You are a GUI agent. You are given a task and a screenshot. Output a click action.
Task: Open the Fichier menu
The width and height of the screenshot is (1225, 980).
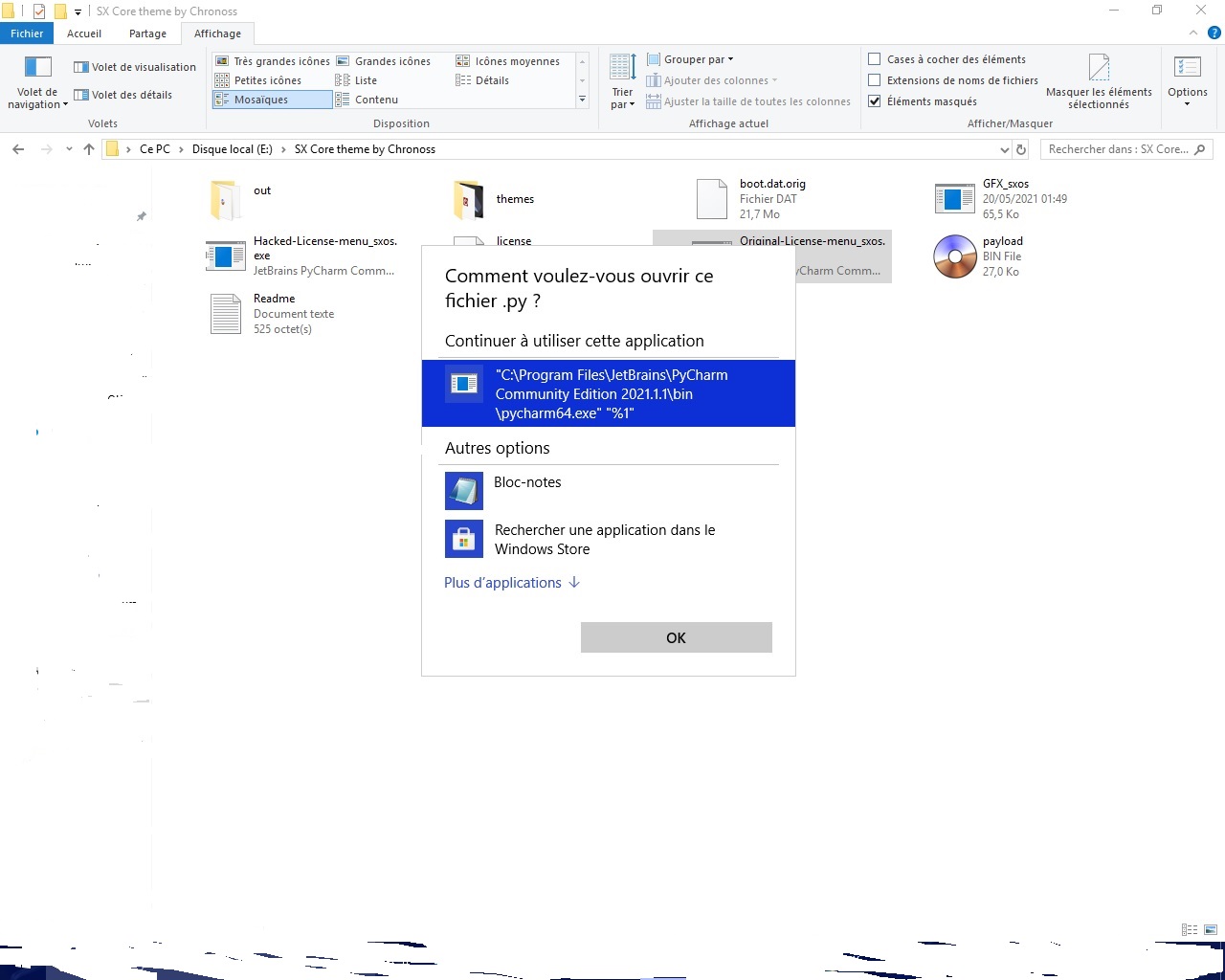tap(27, 33)
